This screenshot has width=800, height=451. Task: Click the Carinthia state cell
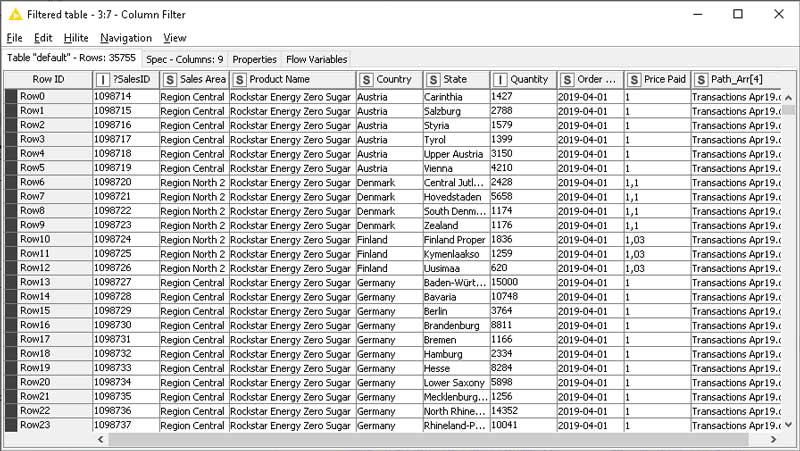(x=456, y=96)
